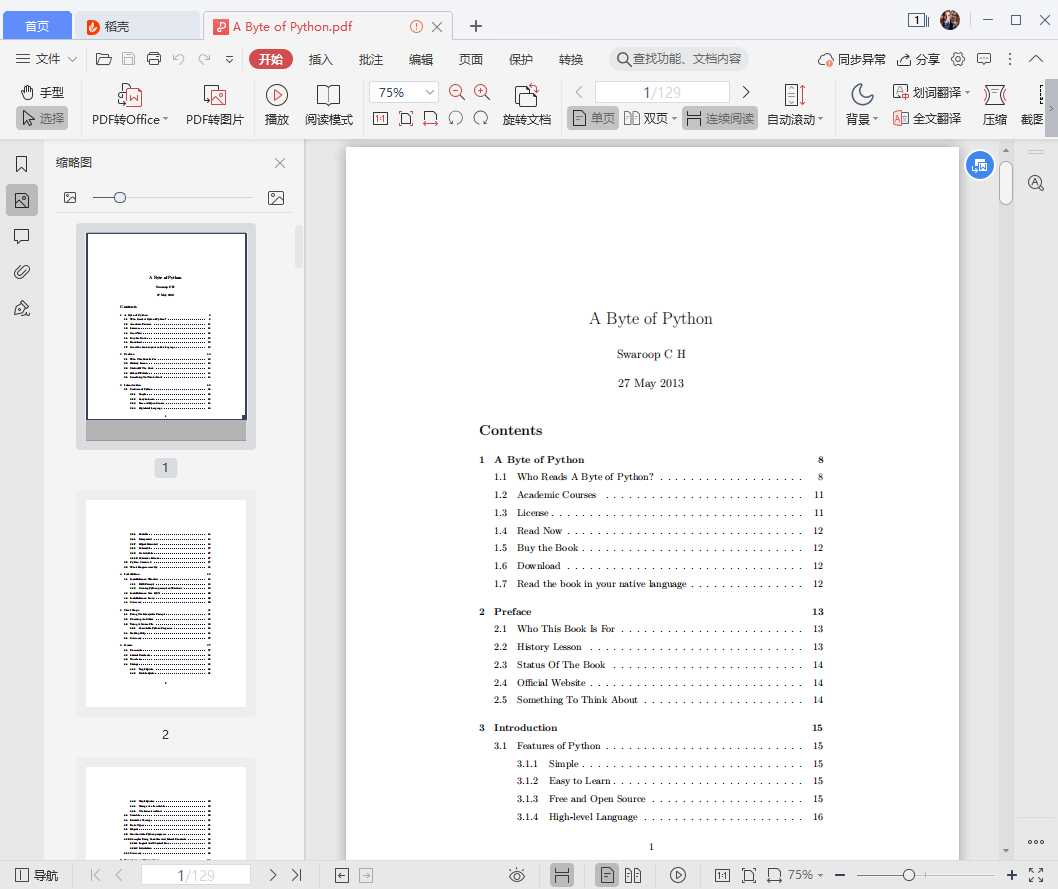Click the actual size 1:1 icon in the toolbar
The image size is (1058, 889).
(381, 119)
